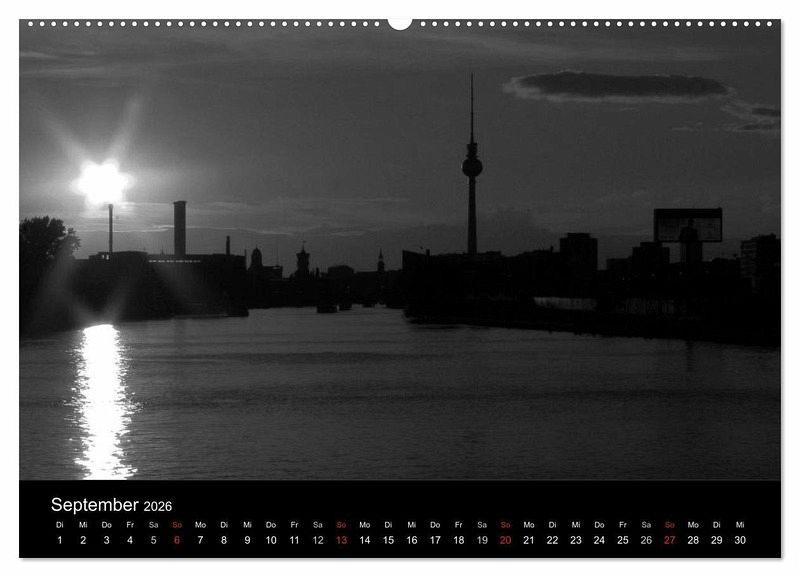This screenshot has width=800, height=577.
Task: Click the TV tower sphere in the photo
Action: pos(472,167)
